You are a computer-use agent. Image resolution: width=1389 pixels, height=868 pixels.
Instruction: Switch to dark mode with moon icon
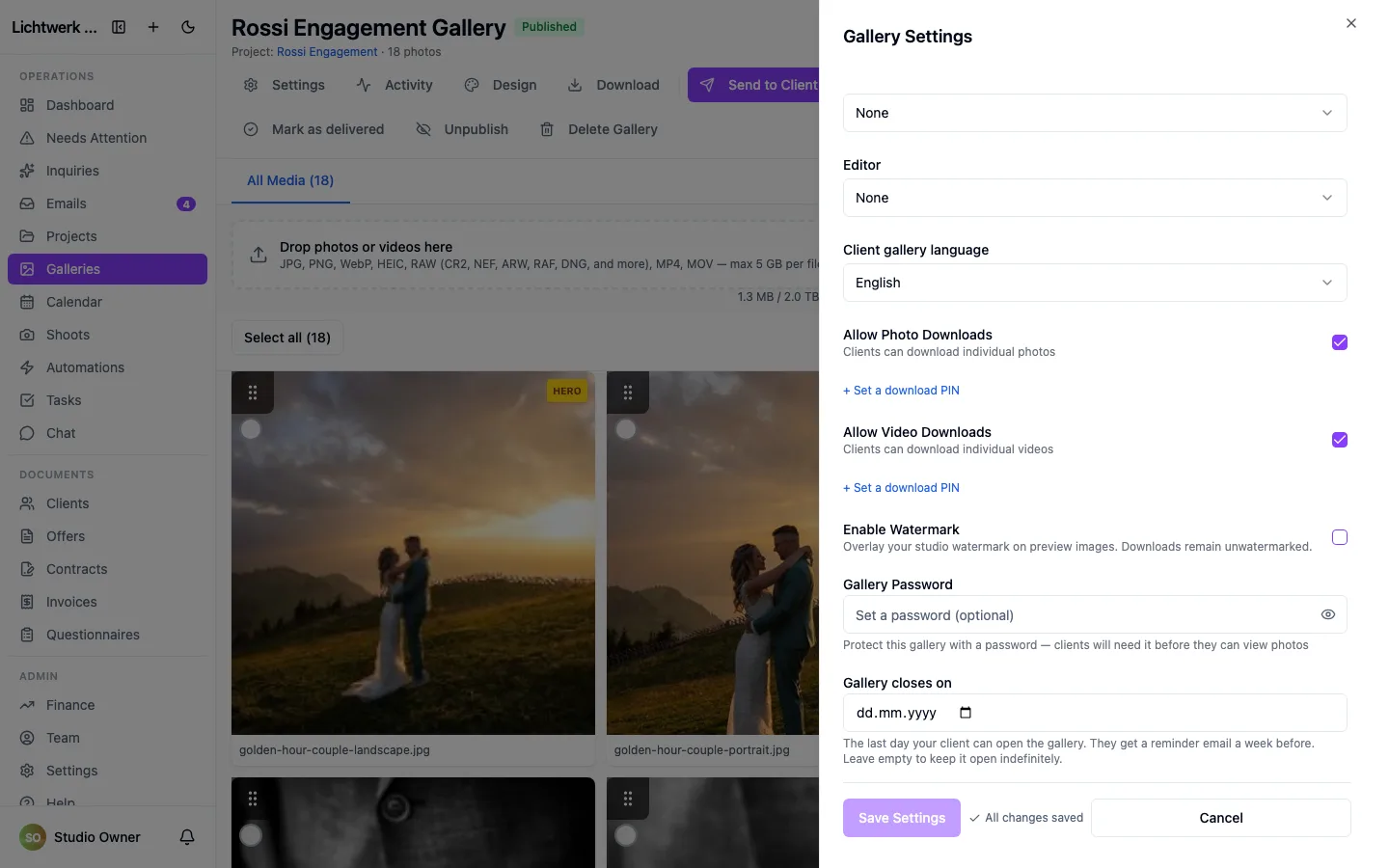point(188,27)
